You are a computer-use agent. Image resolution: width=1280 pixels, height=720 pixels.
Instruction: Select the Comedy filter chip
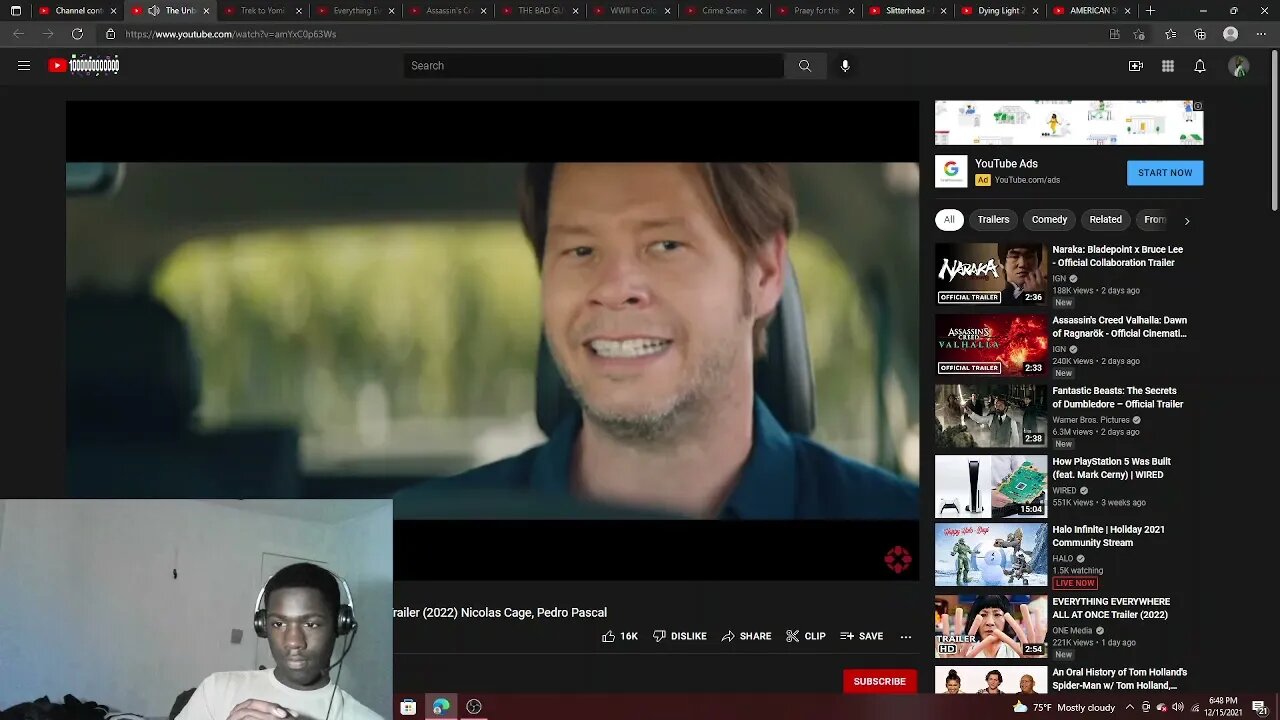click(1049, 220)
